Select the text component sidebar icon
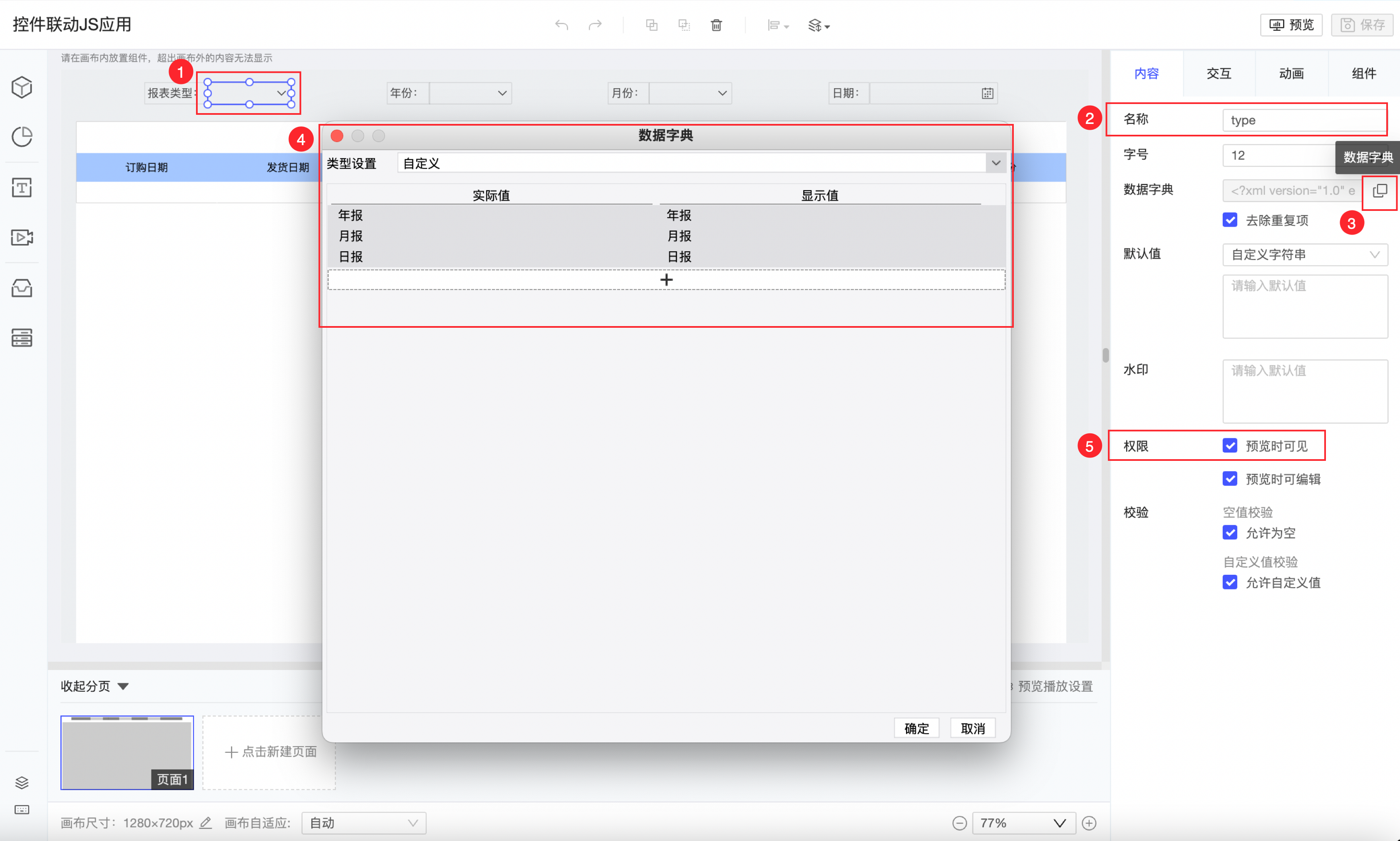 tap(22, 187)
